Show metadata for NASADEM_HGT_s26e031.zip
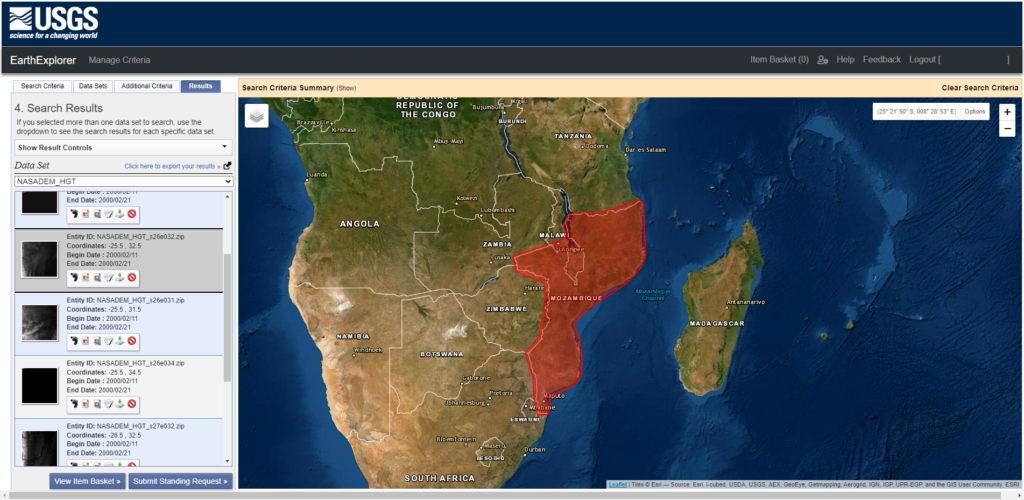 [108, 341]
